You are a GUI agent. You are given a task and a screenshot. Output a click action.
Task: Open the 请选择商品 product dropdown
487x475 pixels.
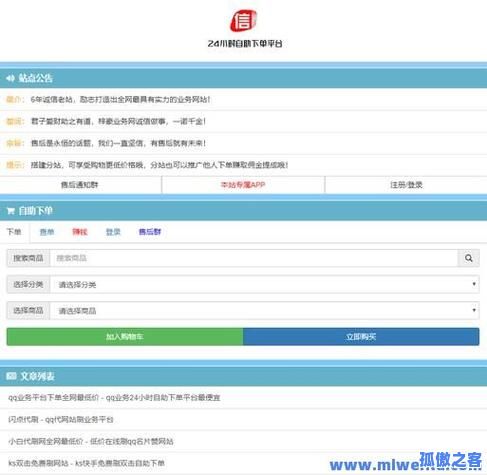264,311
